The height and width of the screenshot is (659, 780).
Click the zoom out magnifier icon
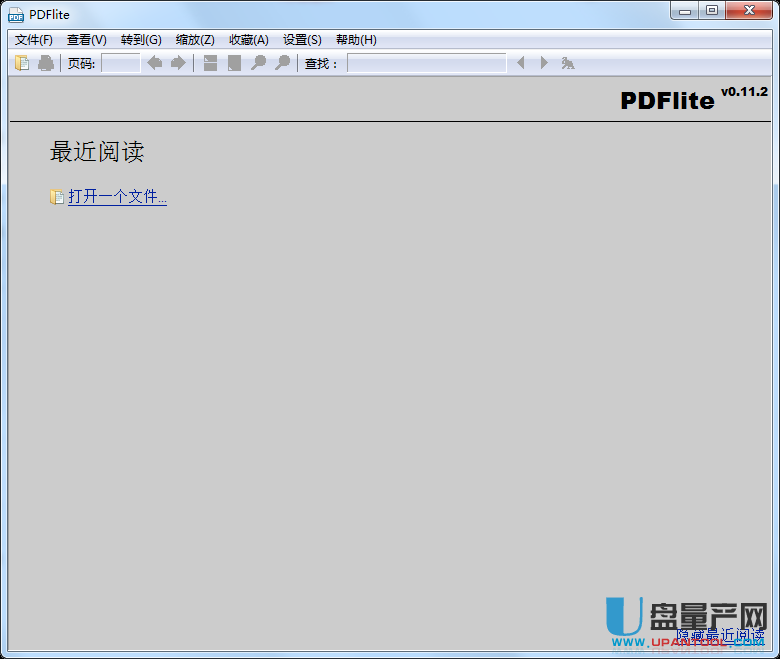pos(258,63)
